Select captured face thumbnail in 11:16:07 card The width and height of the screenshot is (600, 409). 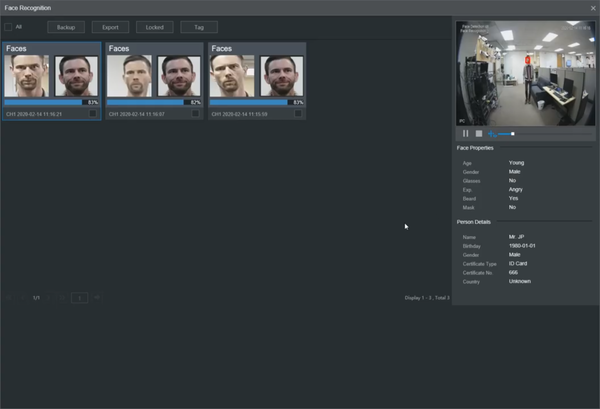(129, 76)
